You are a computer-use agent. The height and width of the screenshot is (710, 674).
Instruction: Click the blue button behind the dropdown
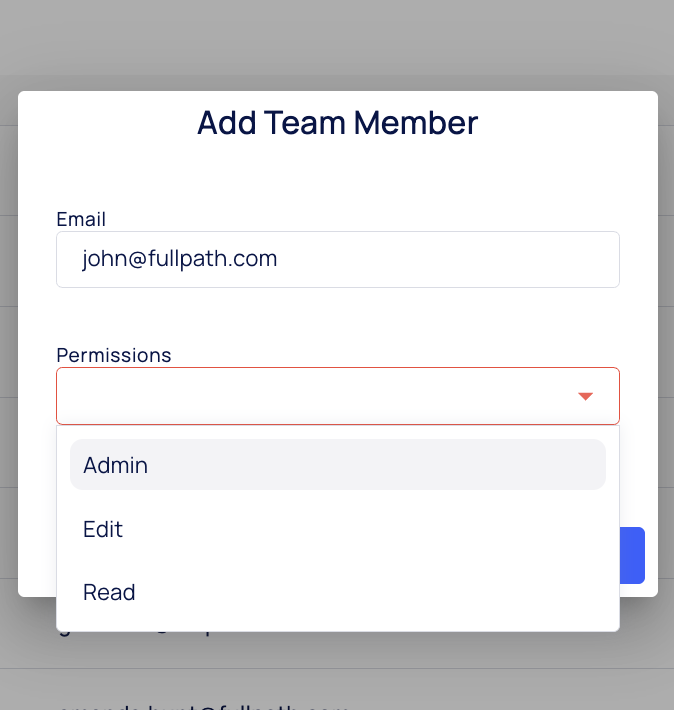click(x=633, y=555)
